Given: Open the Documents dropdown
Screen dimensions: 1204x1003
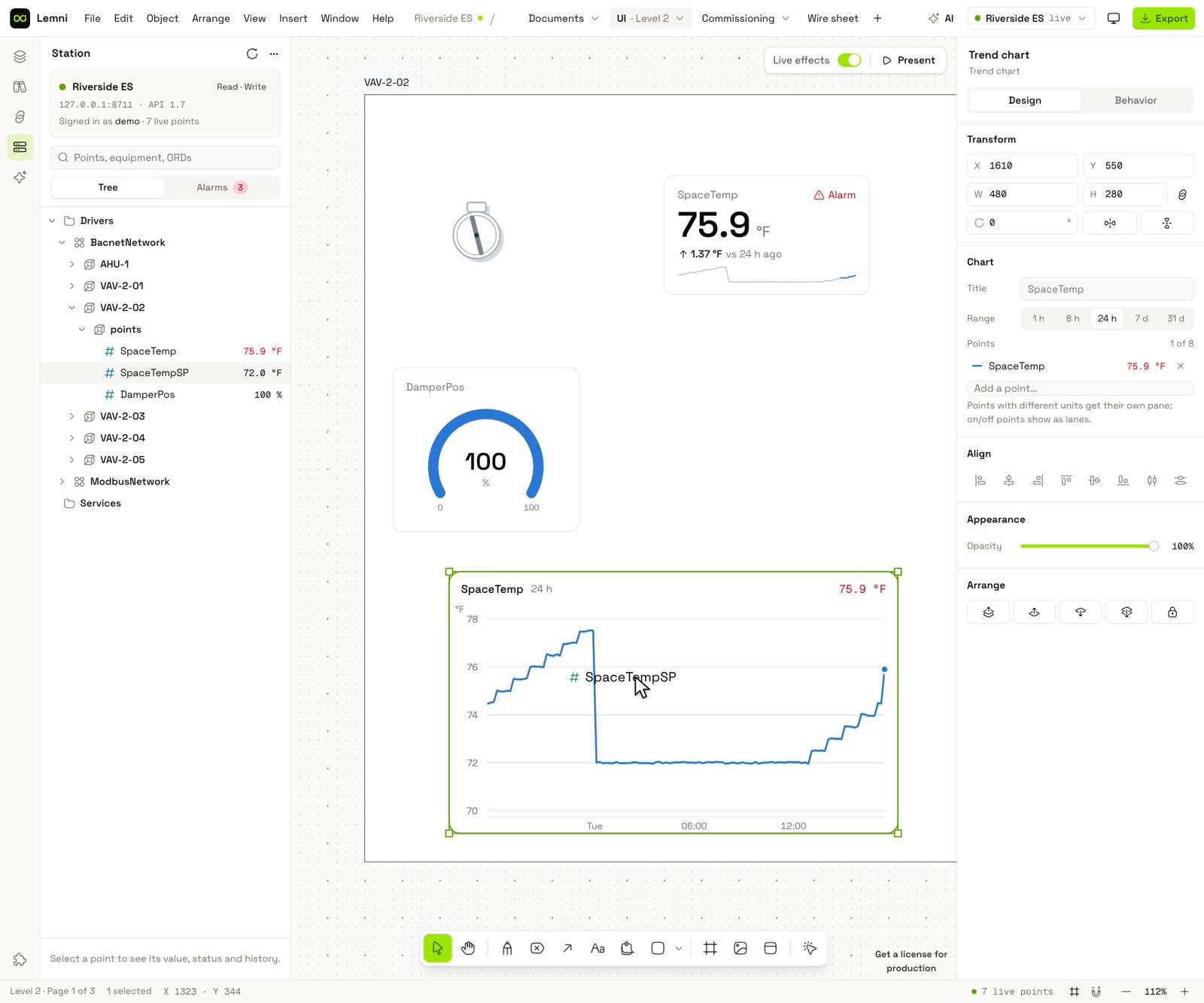Looking at the screenshot, I should (x=564, y=18).
